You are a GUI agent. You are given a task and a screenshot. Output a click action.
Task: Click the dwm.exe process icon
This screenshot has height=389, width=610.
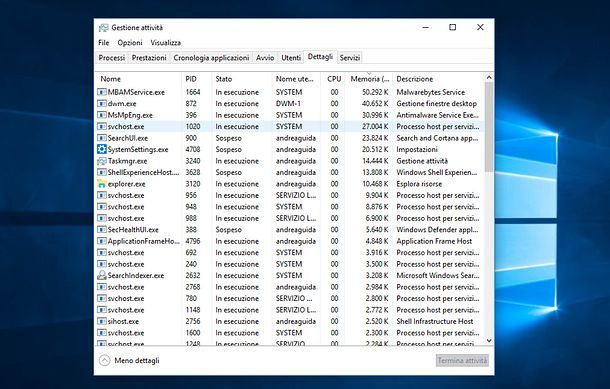(x=102, y=103)
